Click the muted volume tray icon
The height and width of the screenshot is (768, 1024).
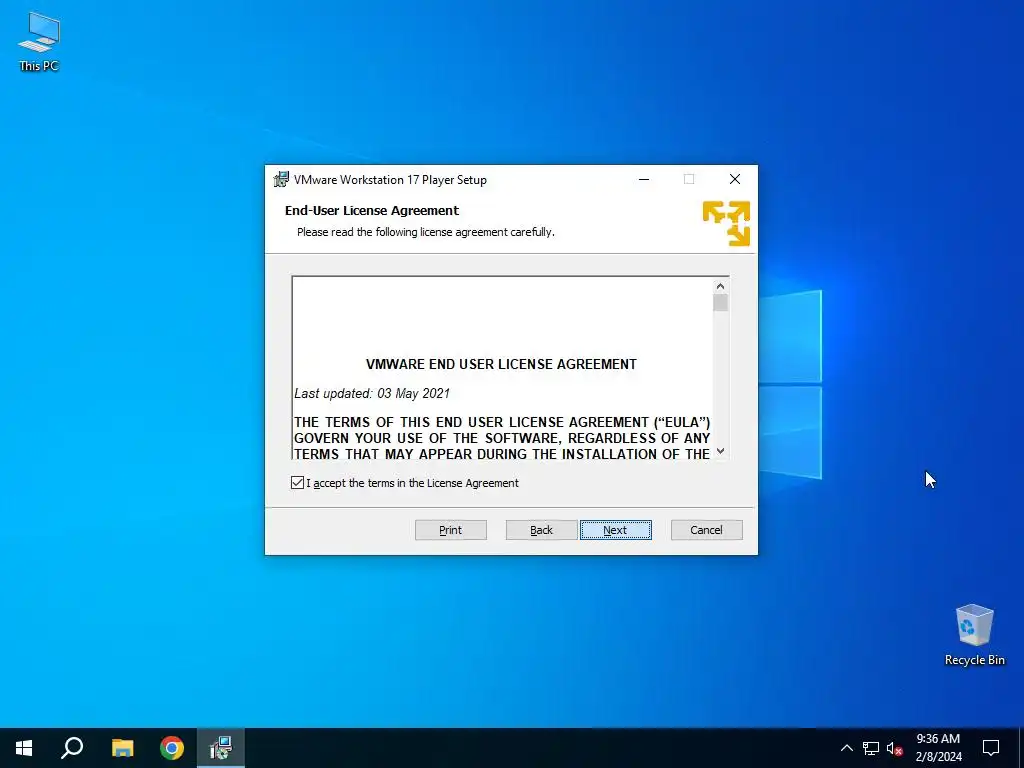click(x=894, y=748)
